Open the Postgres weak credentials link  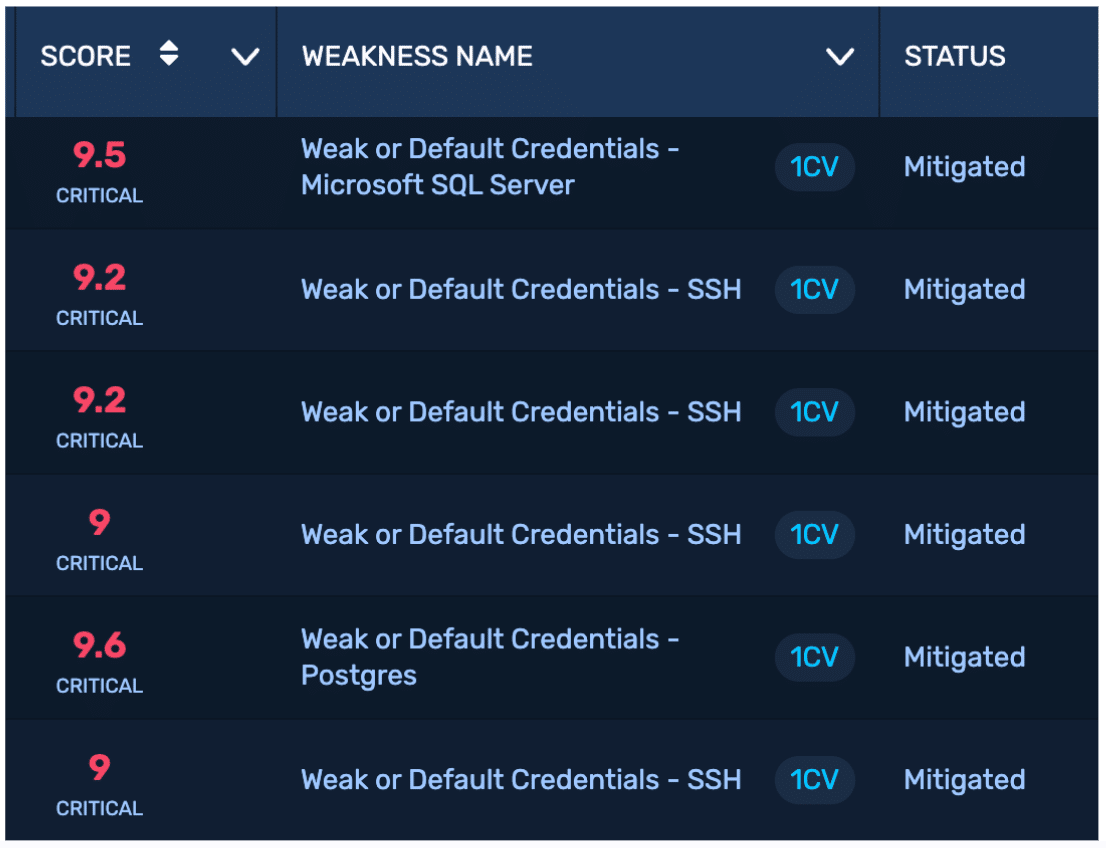point(489,657)
